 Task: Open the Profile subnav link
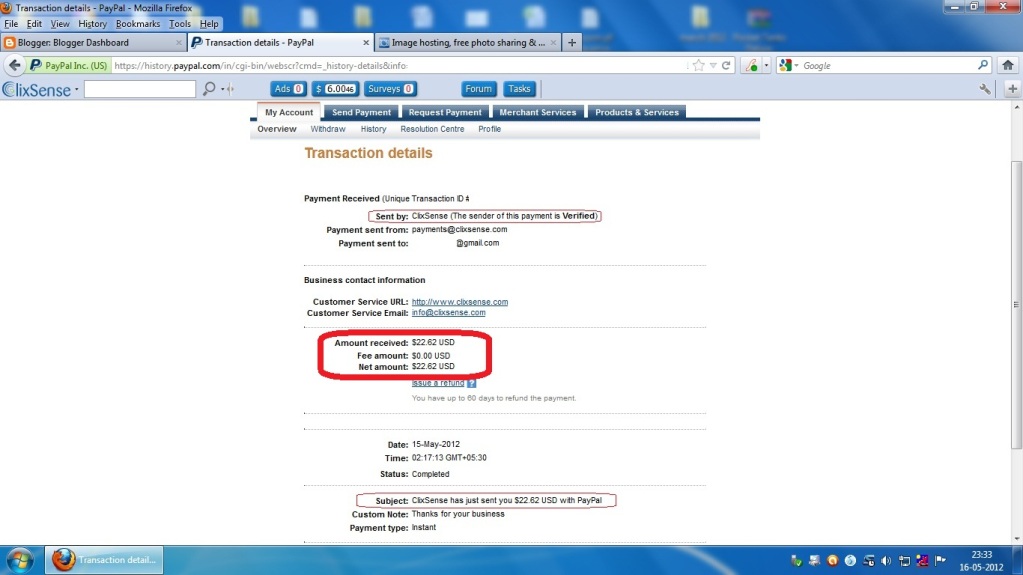(x=489, y=129)
